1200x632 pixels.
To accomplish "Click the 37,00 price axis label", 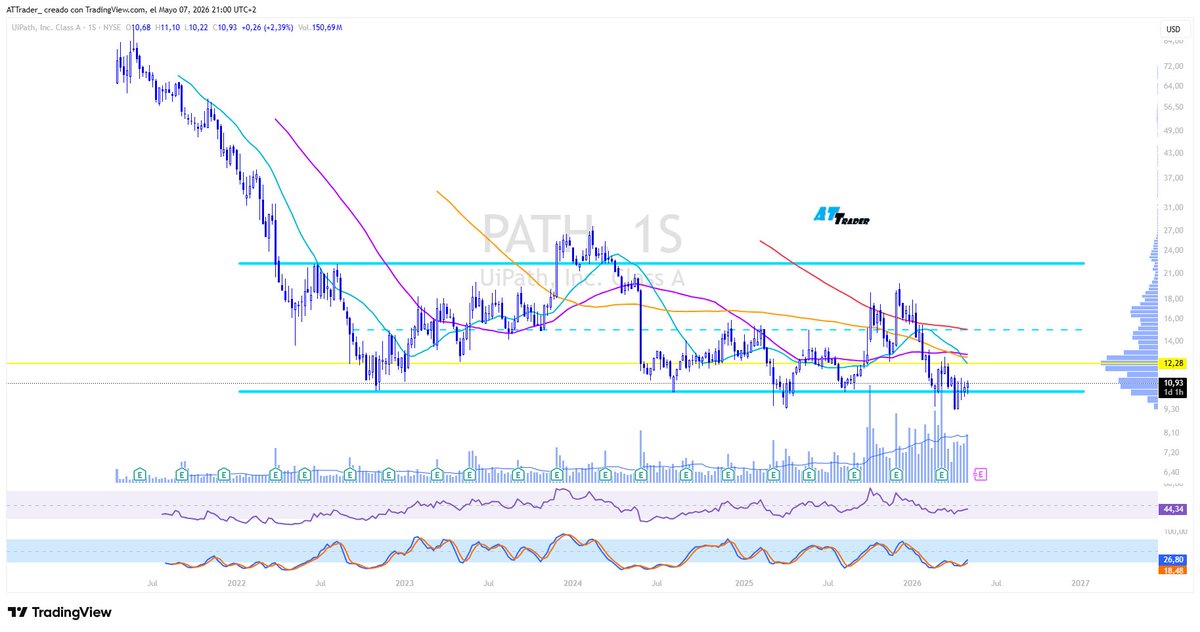I will click(1172, 177).
